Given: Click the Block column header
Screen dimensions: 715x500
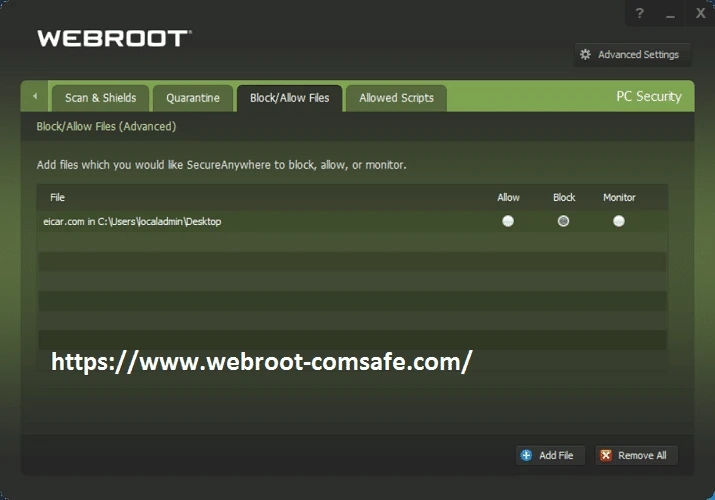Looking at the screenshot, I should point(564,197).
